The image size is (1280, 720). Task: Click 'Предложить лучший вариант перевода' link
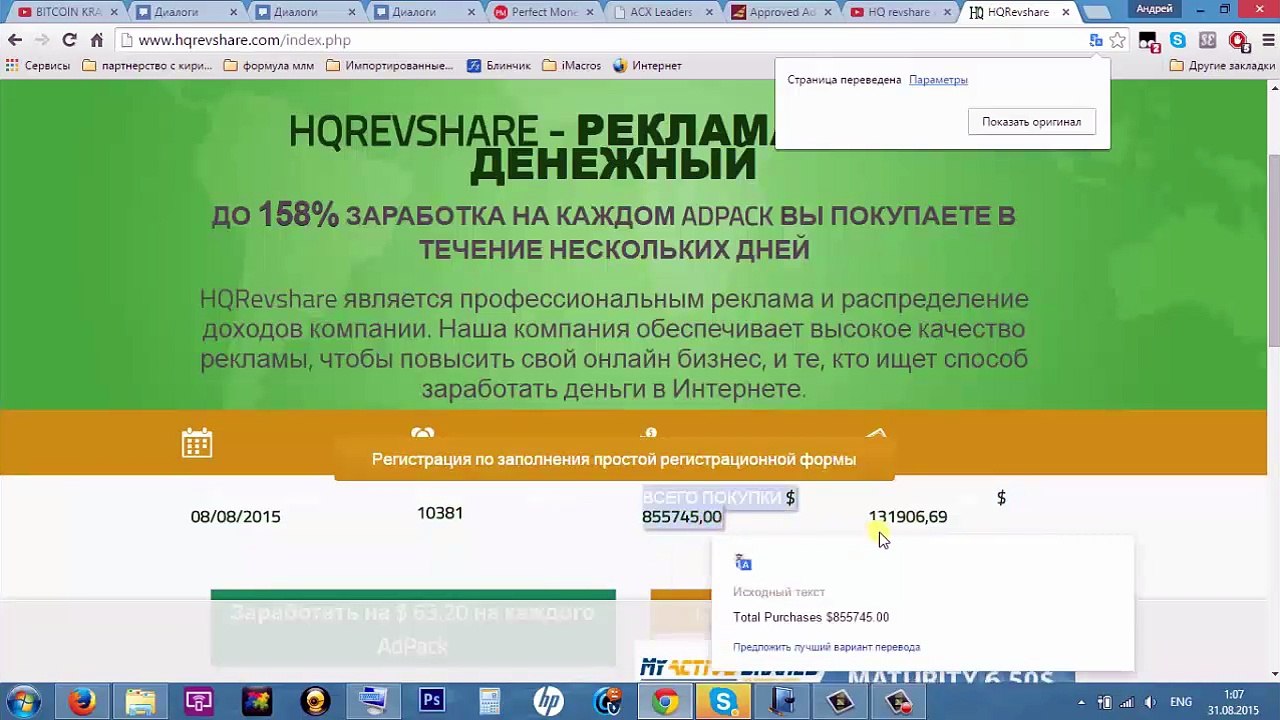click(x=826, y=647)
